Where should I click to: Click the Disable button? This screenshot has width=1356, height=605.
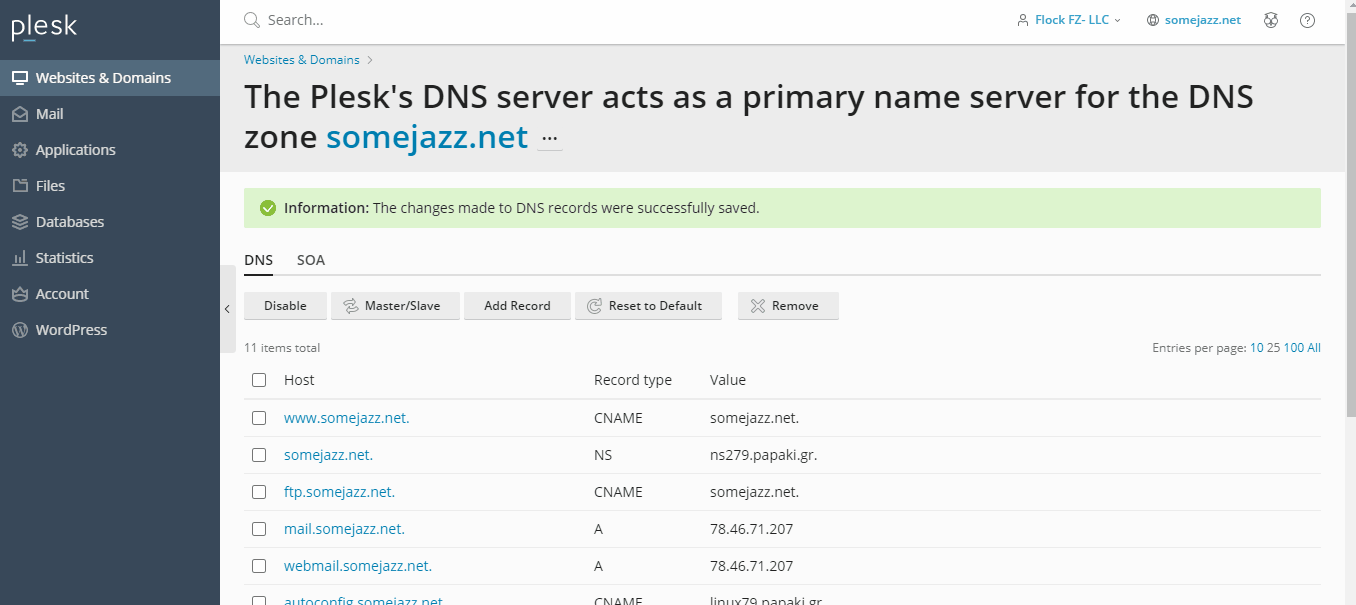[285, 306]
